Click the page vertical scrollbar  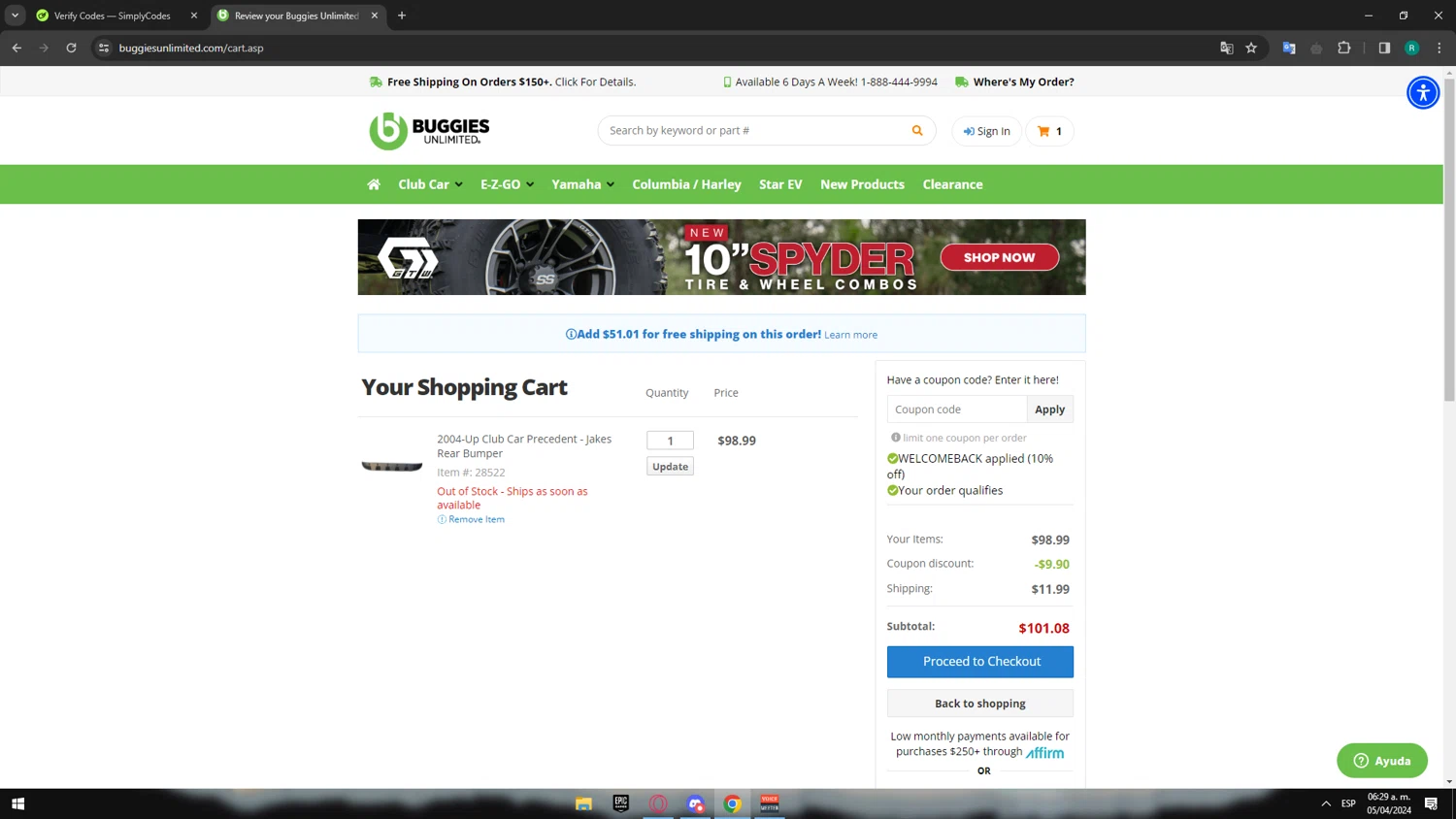[1449, 241]
